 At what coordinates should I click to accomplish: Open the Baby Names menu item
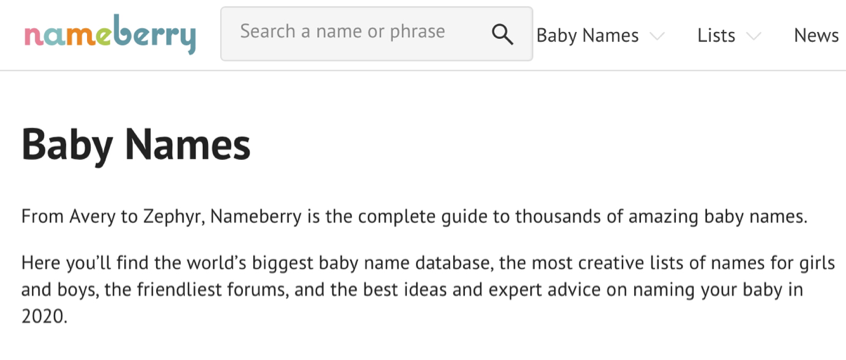588,36
